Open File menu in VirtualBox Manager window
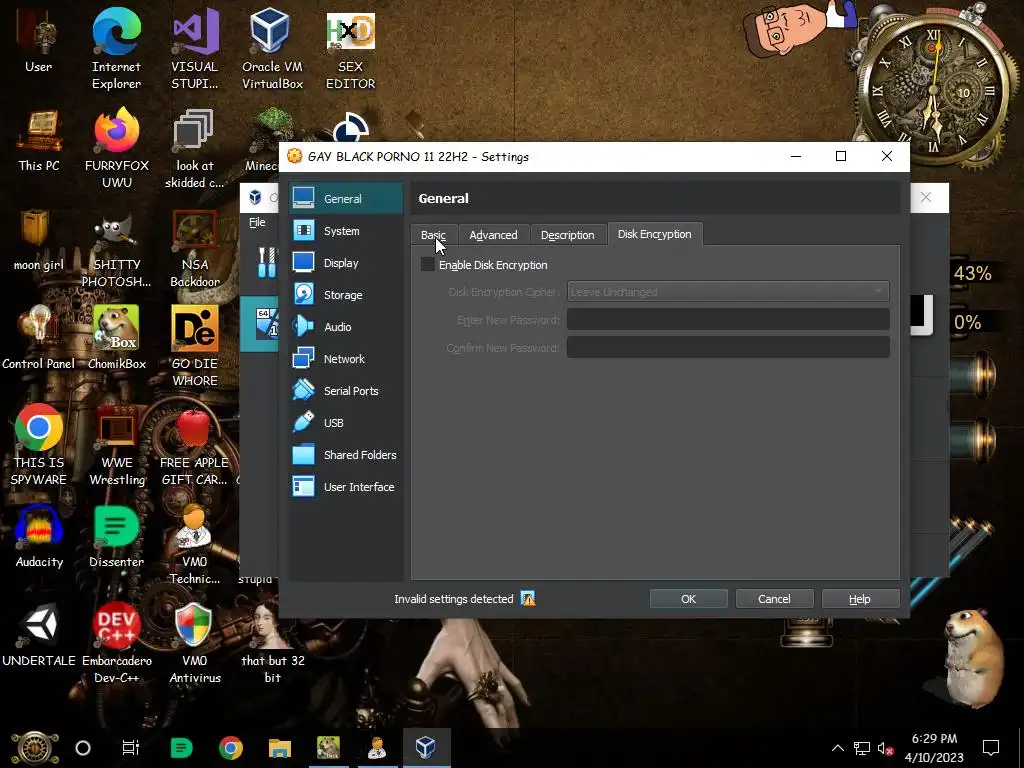Viewport: 1024px width, 768px height. 257,222
